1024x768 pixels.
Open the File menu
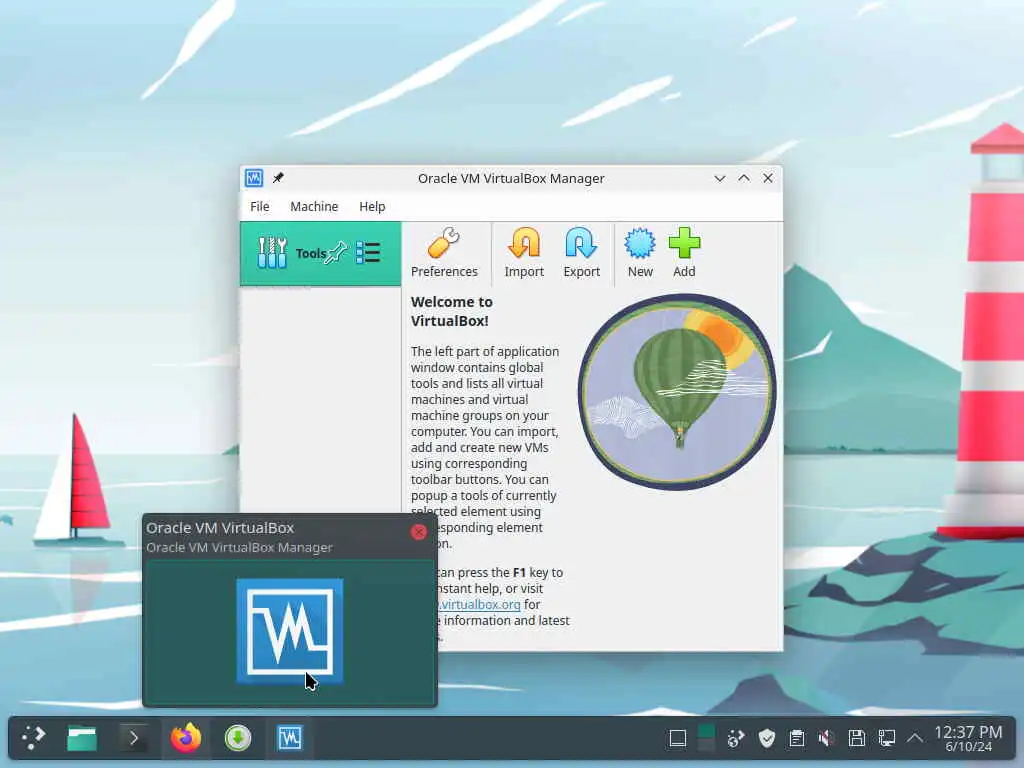tap(259, 206)
